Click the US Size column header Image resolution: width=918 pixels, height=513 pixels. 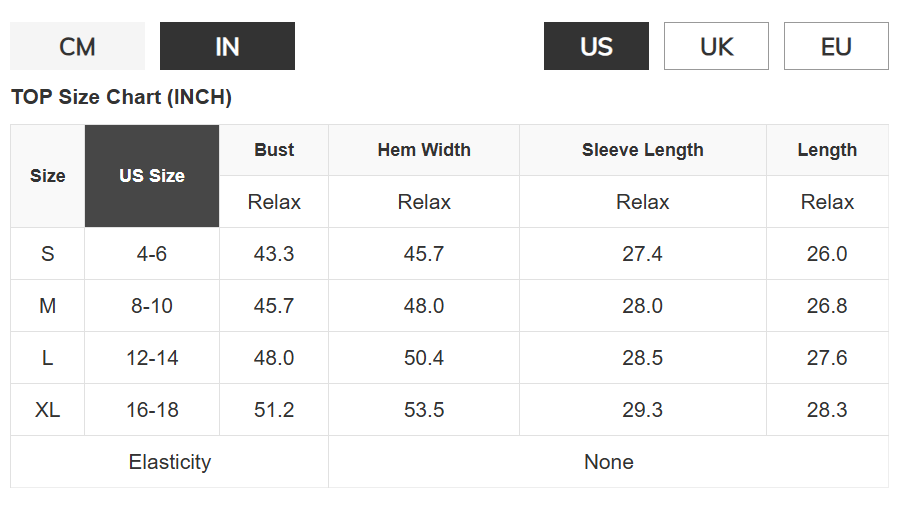coord(152,176)
